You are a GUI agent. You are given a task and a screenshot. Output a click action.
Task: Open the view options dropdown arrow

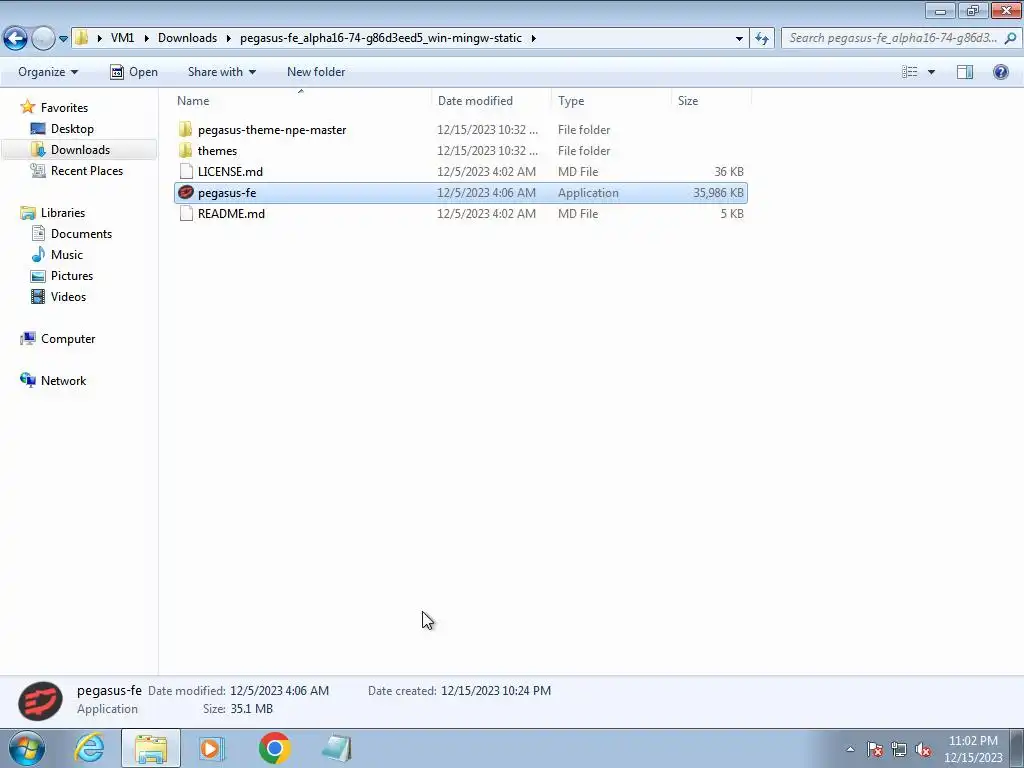click(931, 72)
